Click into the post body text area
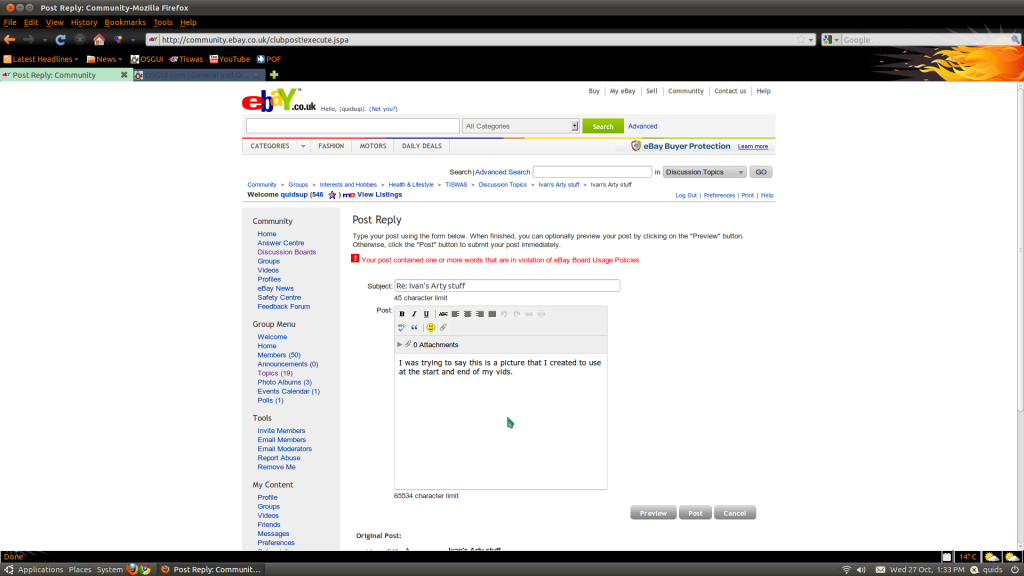Image resolution: width=1024 pixels, height=576 pixels. (x=500, y=420)
